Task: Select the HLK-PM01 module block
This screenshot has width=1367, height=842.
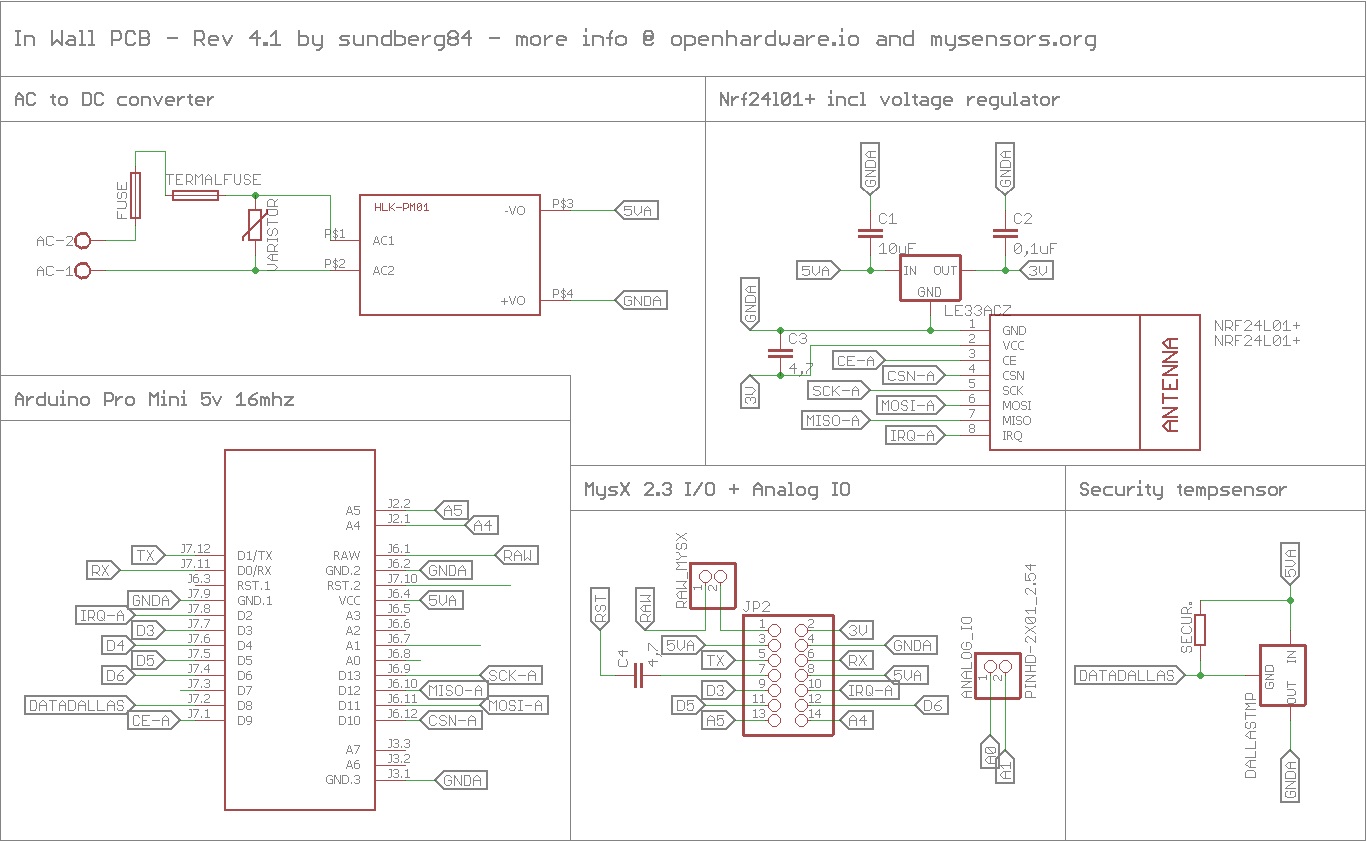Action: point(450,255)
